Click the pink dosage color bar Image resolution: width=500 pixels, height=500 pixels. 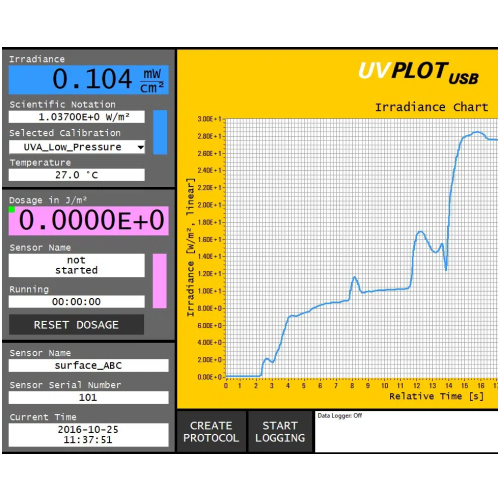160,281
